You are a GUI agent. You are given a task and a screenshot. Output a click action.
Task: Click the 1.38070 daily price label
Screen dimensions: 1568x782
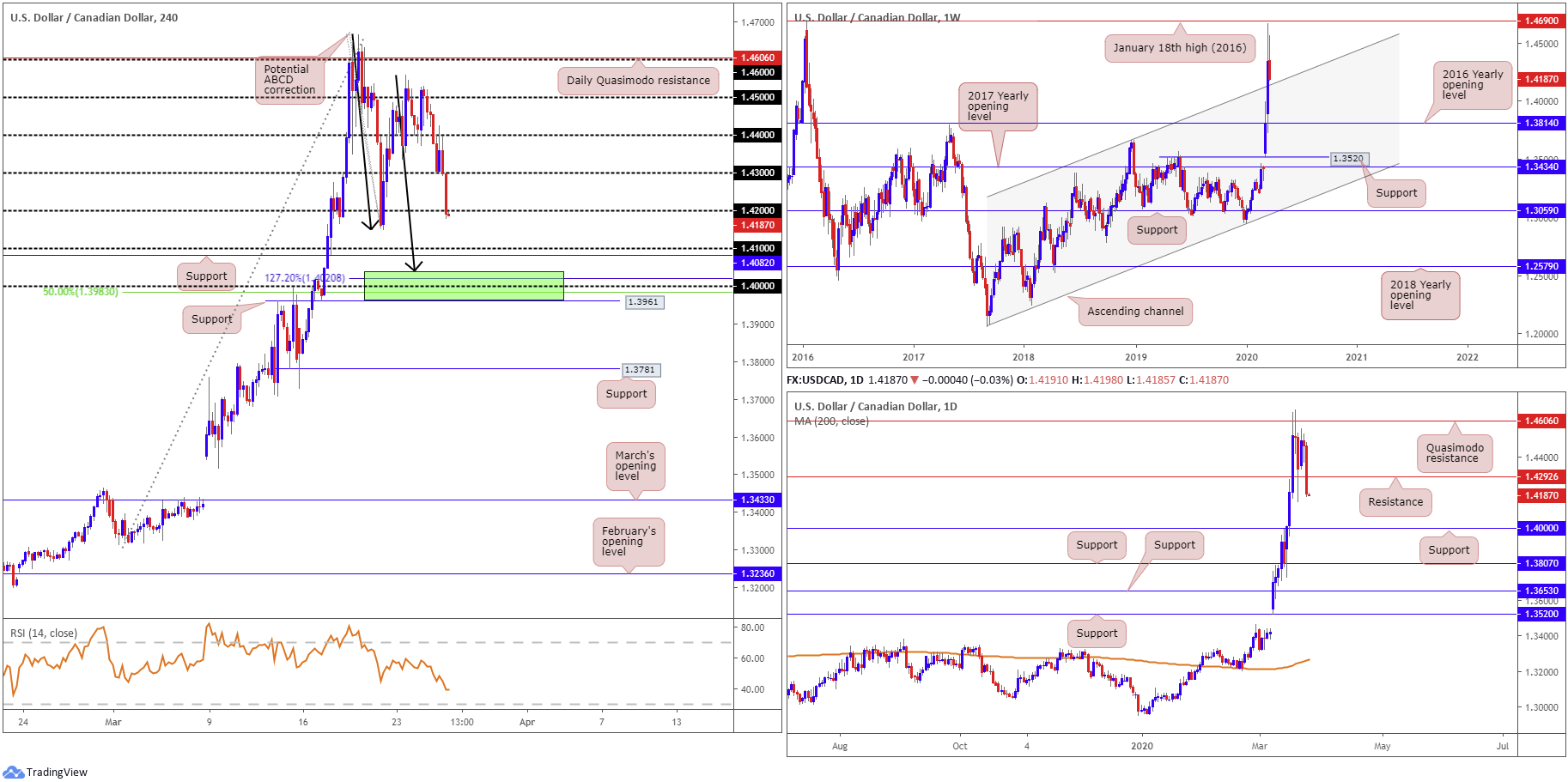click(x=1541, y=564)
